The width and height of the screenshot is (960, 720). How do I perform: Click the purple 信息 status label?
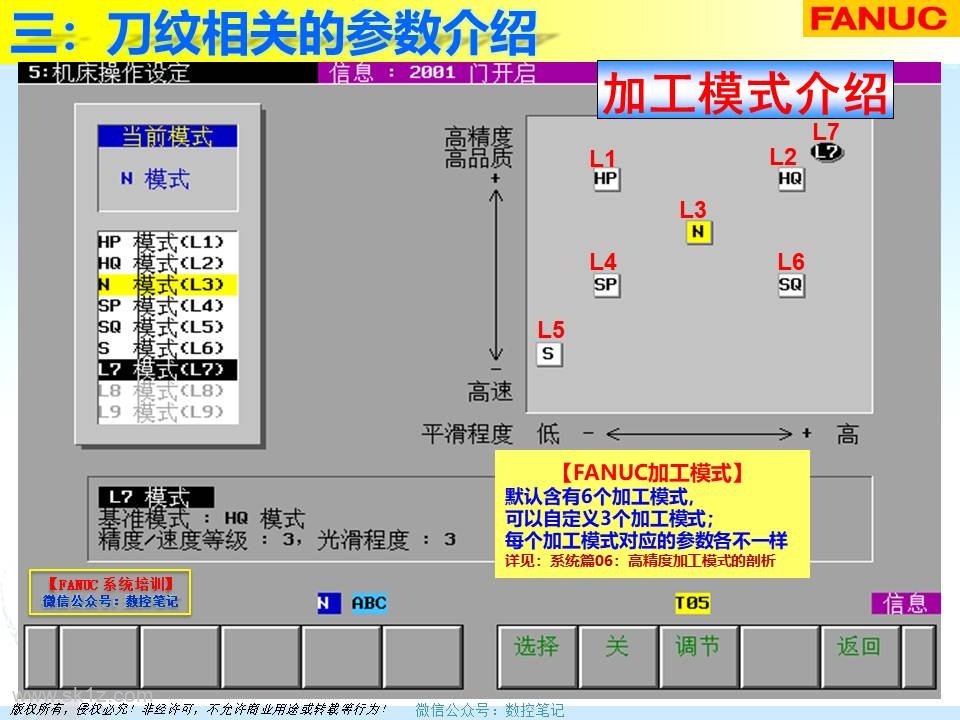906,603
